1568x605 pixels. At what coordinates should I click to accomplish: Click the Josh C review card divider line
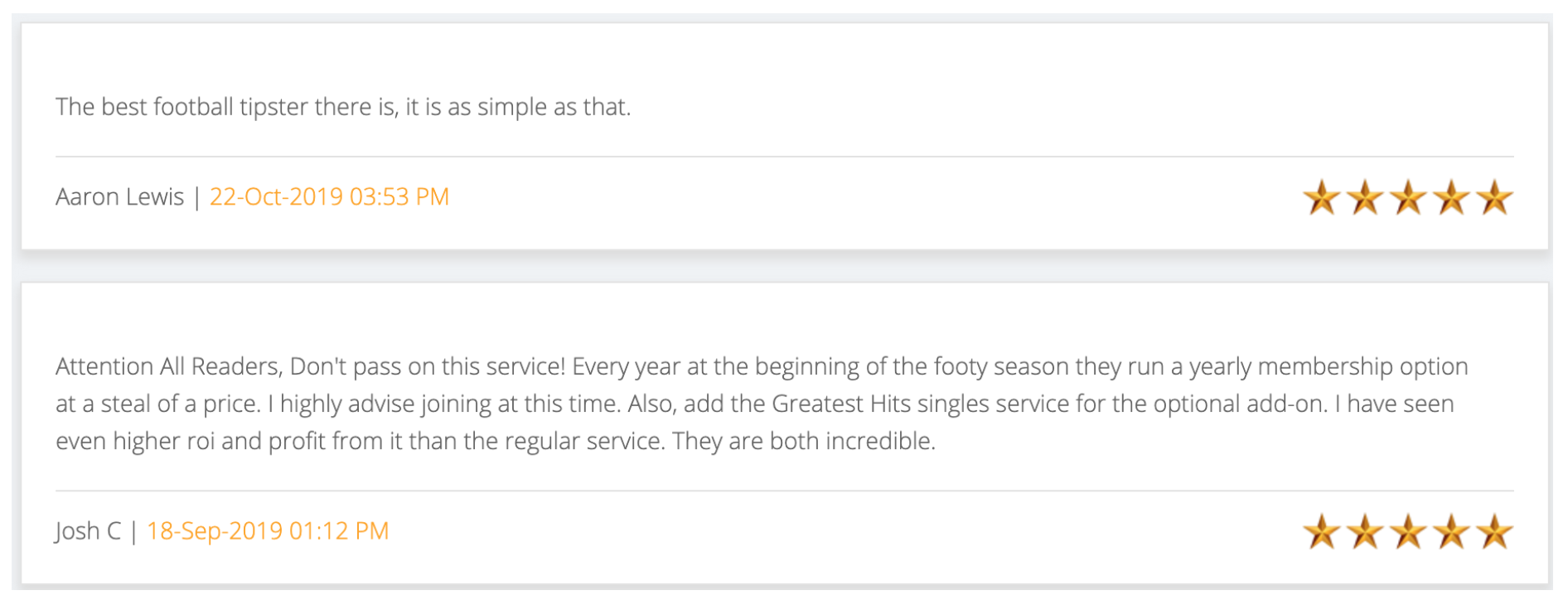[x=784, y=491]
